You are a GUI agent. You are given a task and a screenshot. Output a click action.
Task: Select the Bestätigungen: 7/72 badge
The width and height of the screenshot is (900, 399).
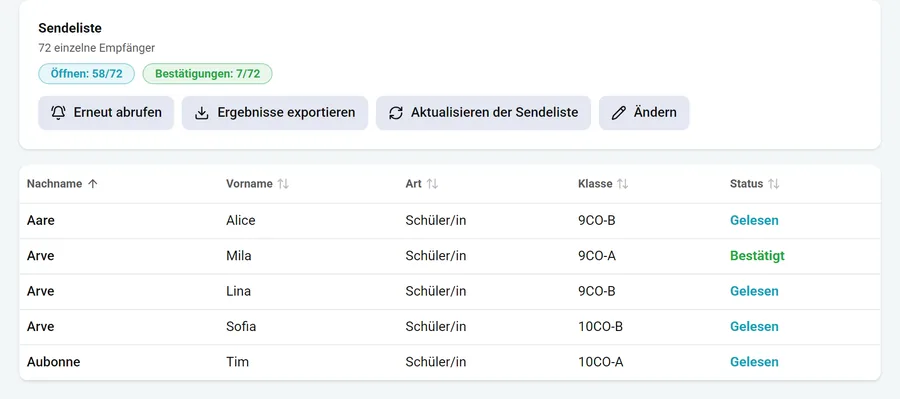point(207,73)
